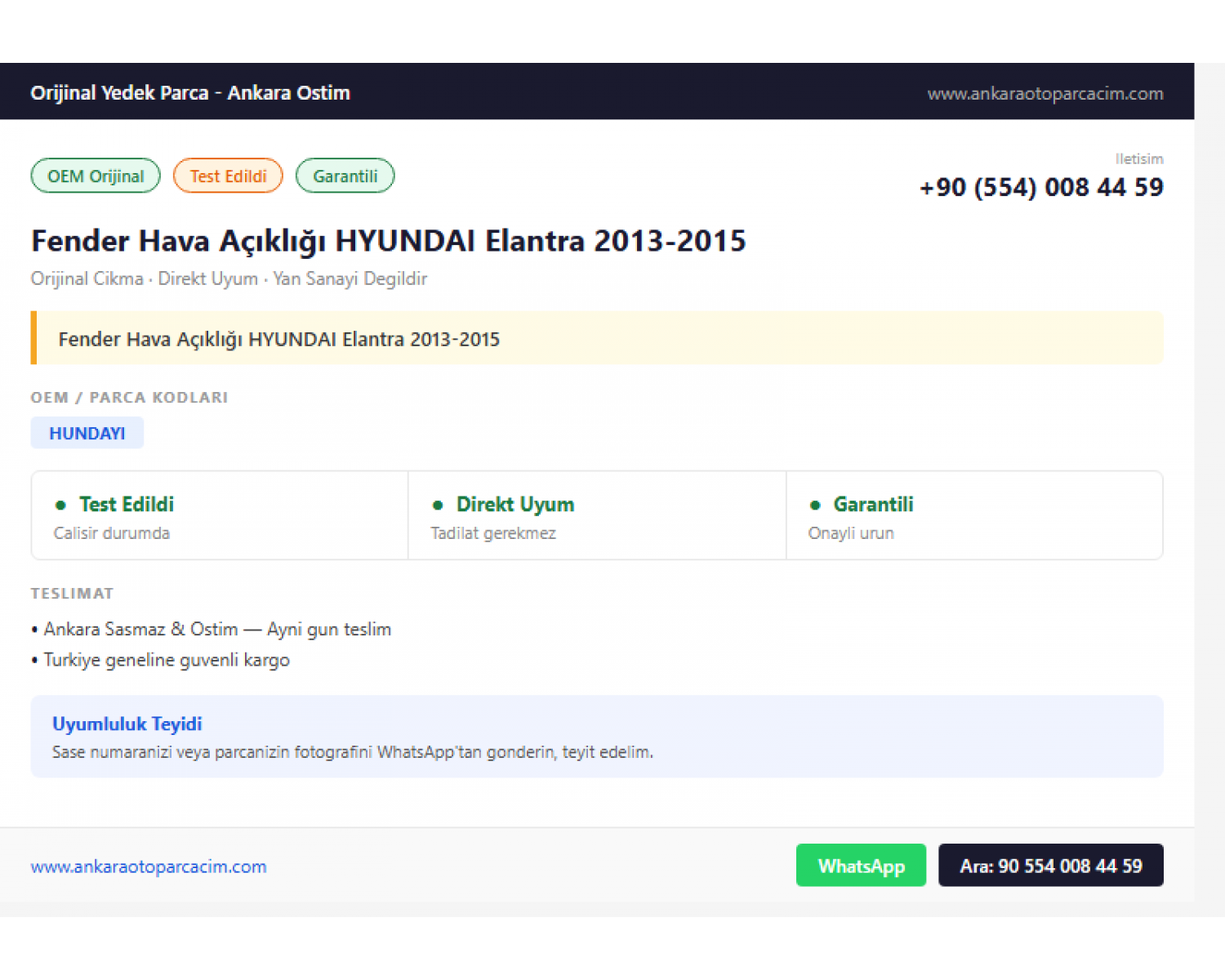The image size is (1225, 980).
Task: Click the Ankara Sasmaz & Ostim delivery line
Action: 212,629
